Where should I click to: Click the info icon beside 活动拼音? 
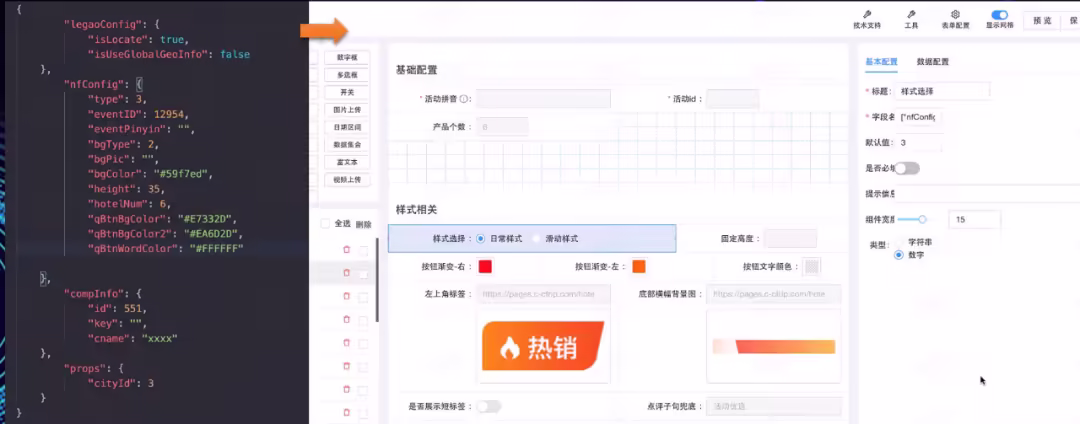coord(465,99)
